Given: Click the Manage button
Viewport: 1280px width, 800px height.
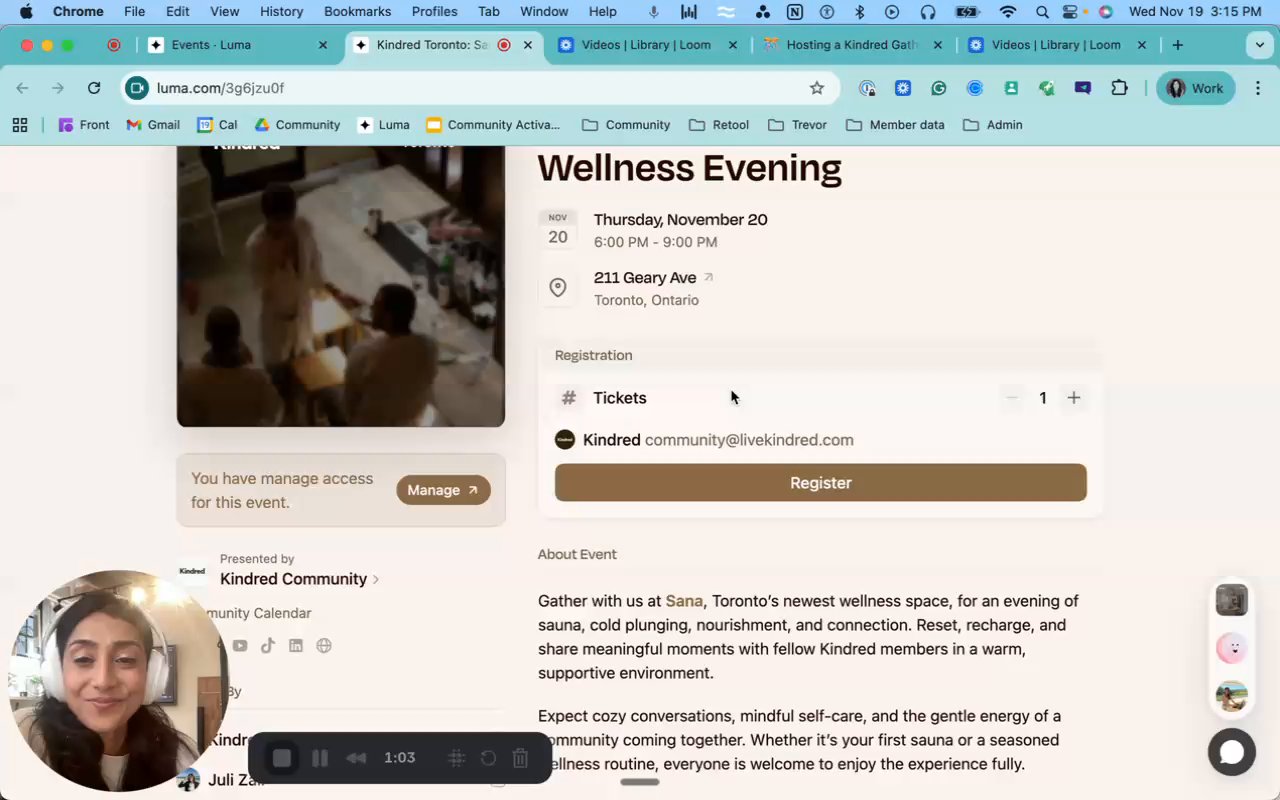Looking at the screenshot, I should tap(443, 490).
